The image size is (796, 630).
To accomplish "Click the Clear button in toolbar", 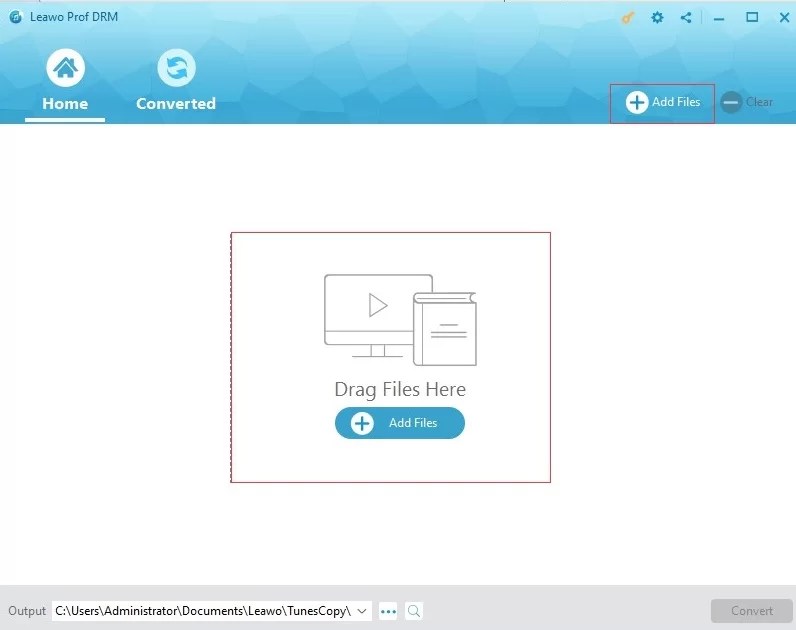I will [x=747, y=103].
